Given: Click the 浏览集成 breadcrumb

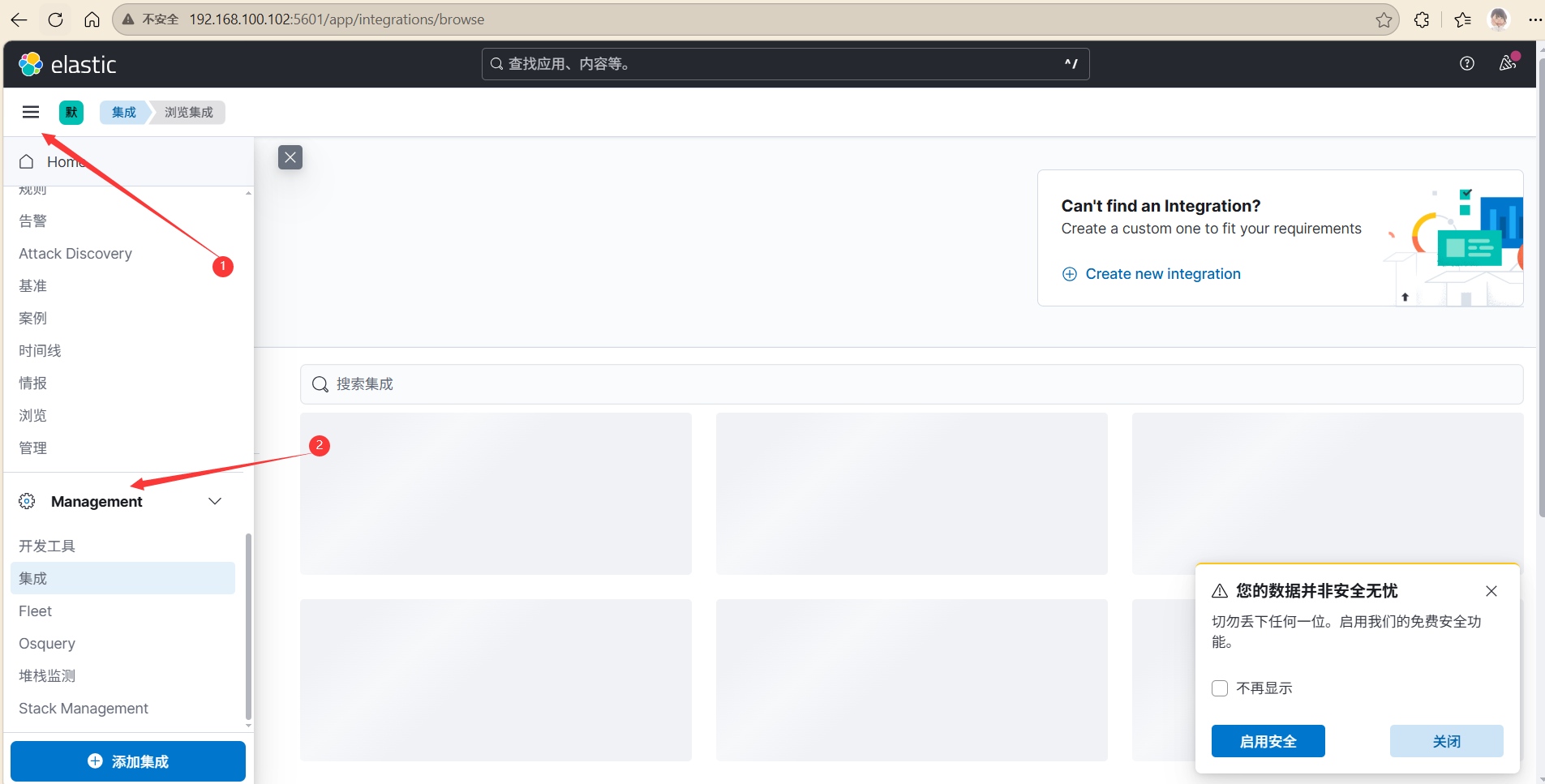Looking at the screenshot, I should (x=189, y=112).
